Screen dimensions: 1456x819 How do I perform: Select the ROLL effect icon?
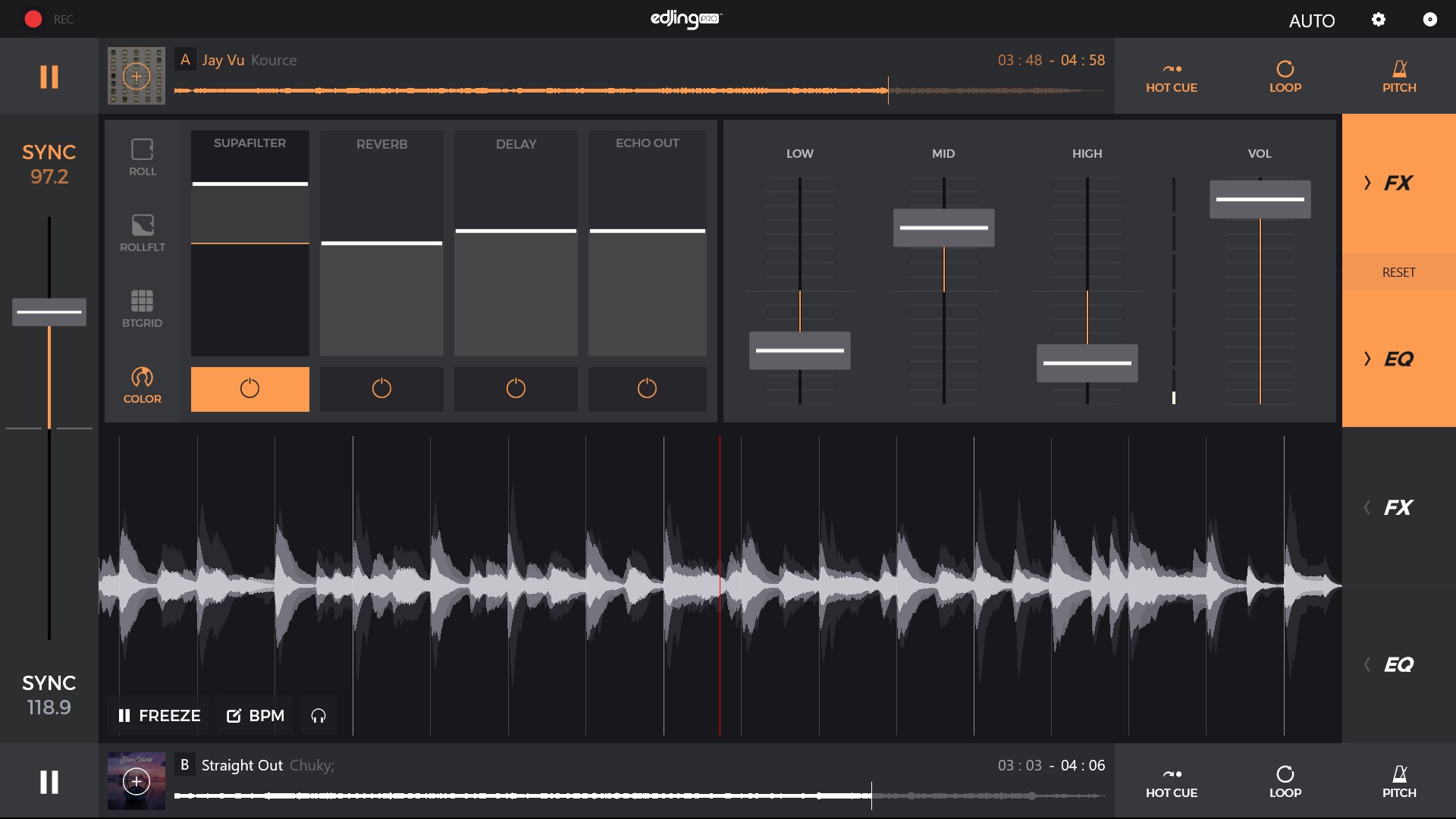142,155
